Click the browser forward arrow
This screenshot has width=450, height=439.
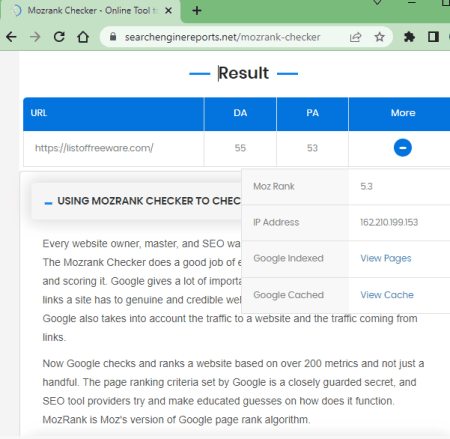tap(35, 37)
